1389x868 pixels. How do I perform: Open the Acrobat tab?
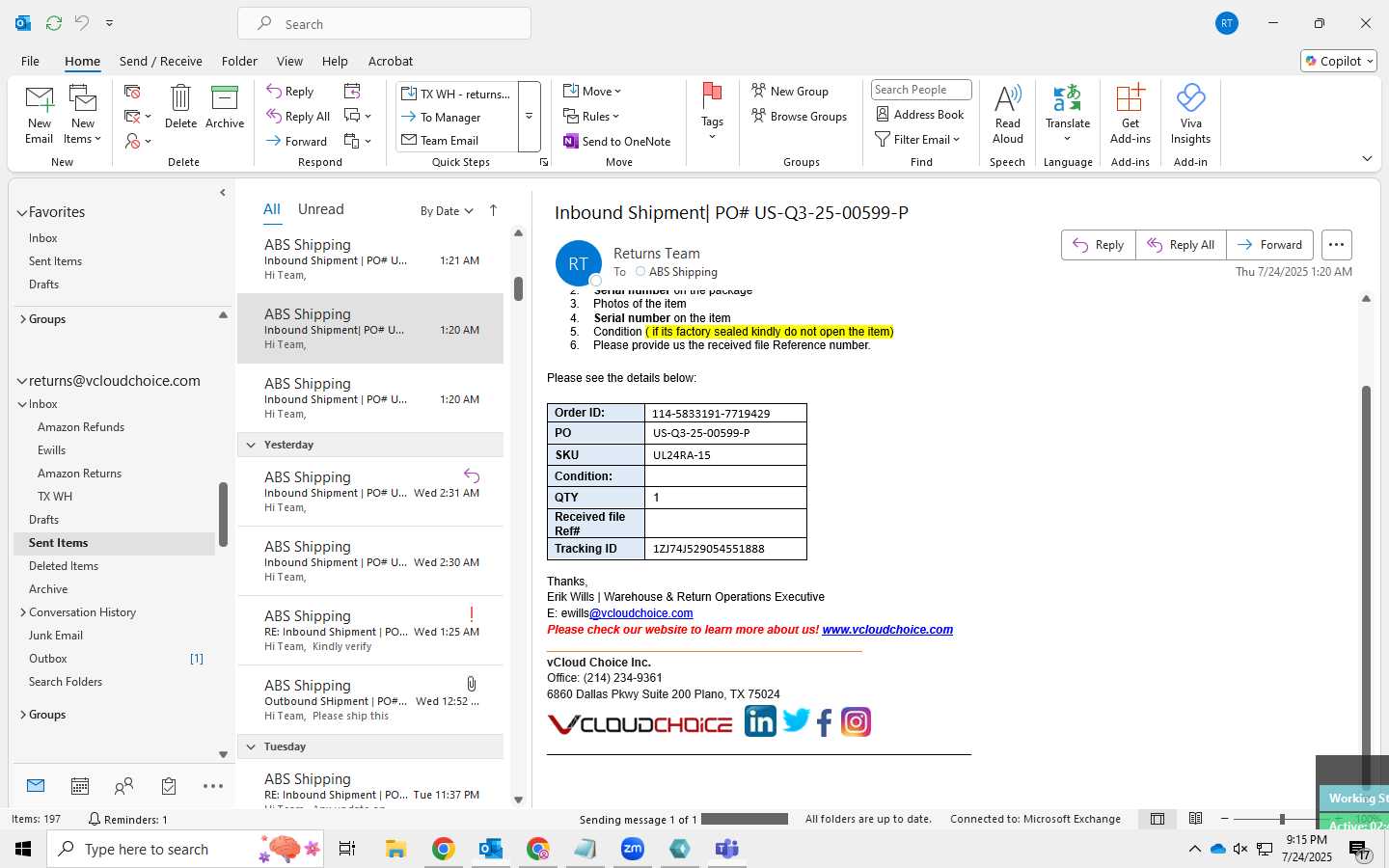click(x=391, y=61)
